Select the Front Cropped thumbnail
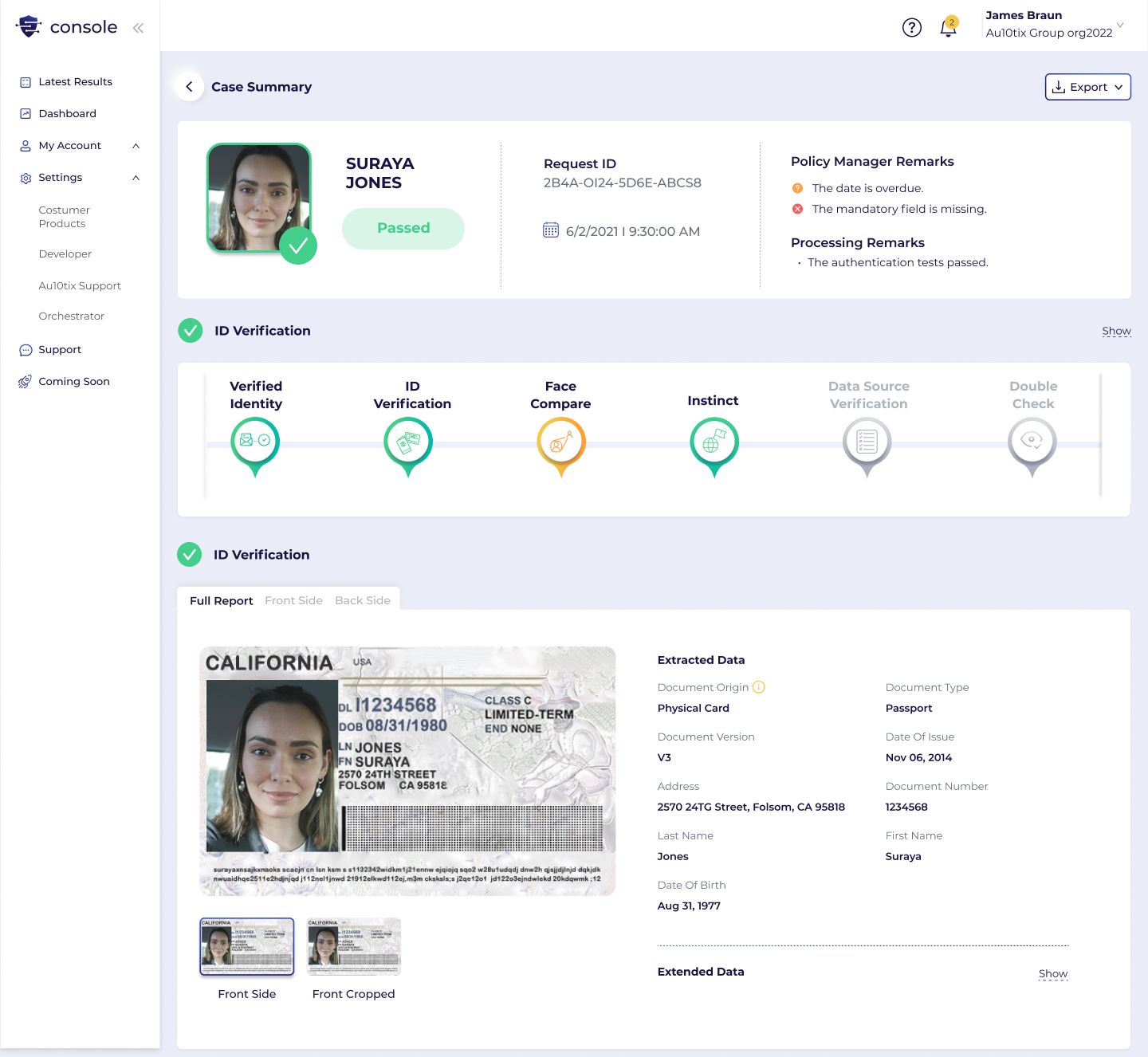The height and width of the screenshot is (1057, 1148). pyautogui.click(x=354, y=947)
